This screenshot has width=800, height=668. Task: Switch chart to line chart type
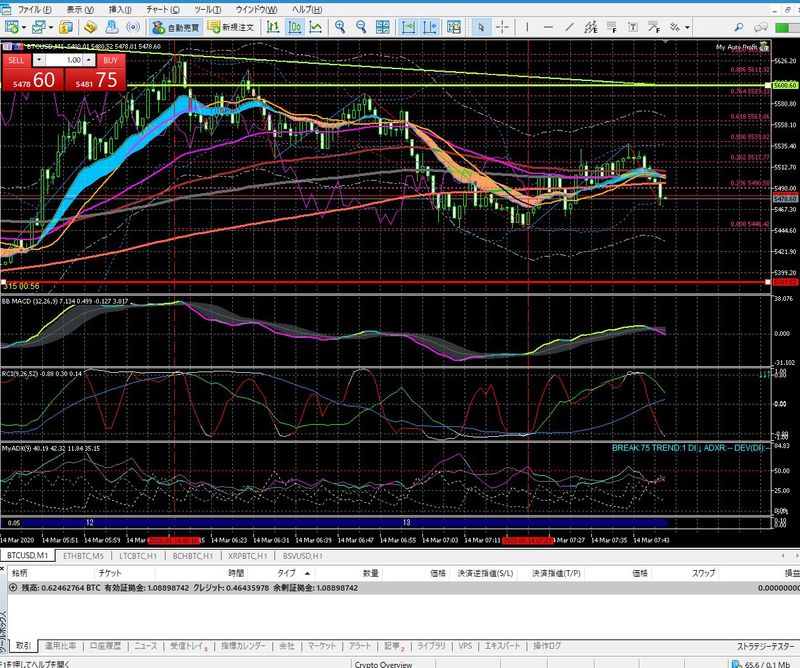click(316, 27)
